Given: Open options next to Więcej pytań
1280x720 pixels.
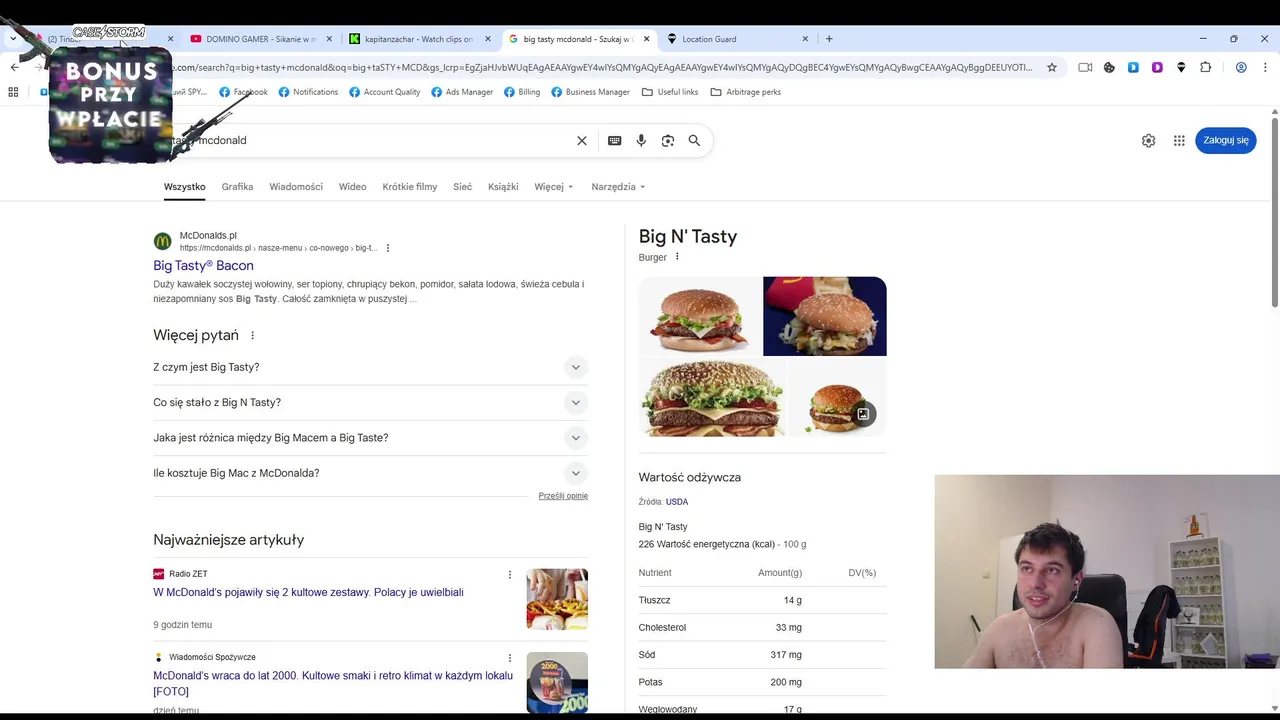Looking at the screenshot, I should [x=252, y=336].
